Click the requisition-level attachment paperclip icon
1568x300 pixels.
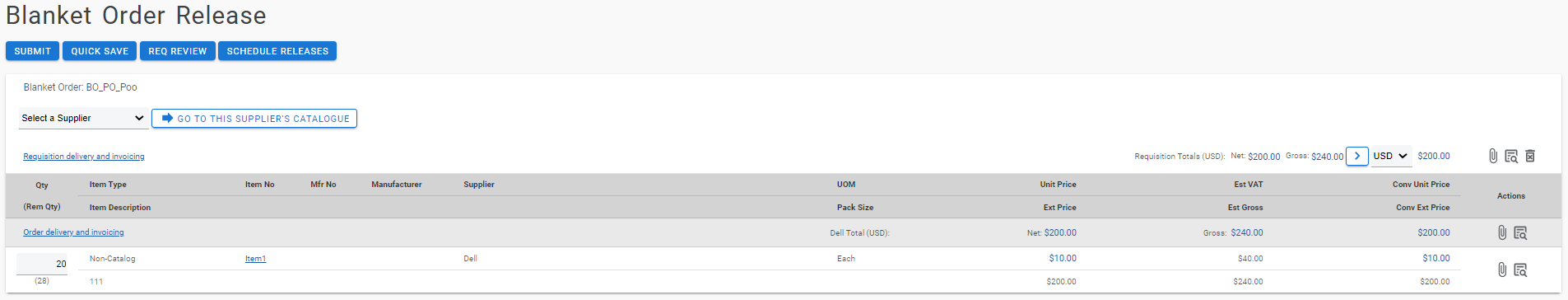(x=1493, y=156)
